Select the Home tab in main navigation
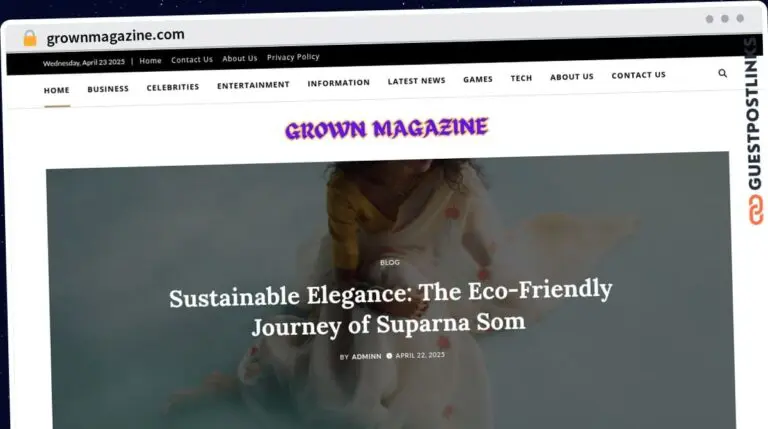The height and width of the screenshot is (429, 768). 56,90
